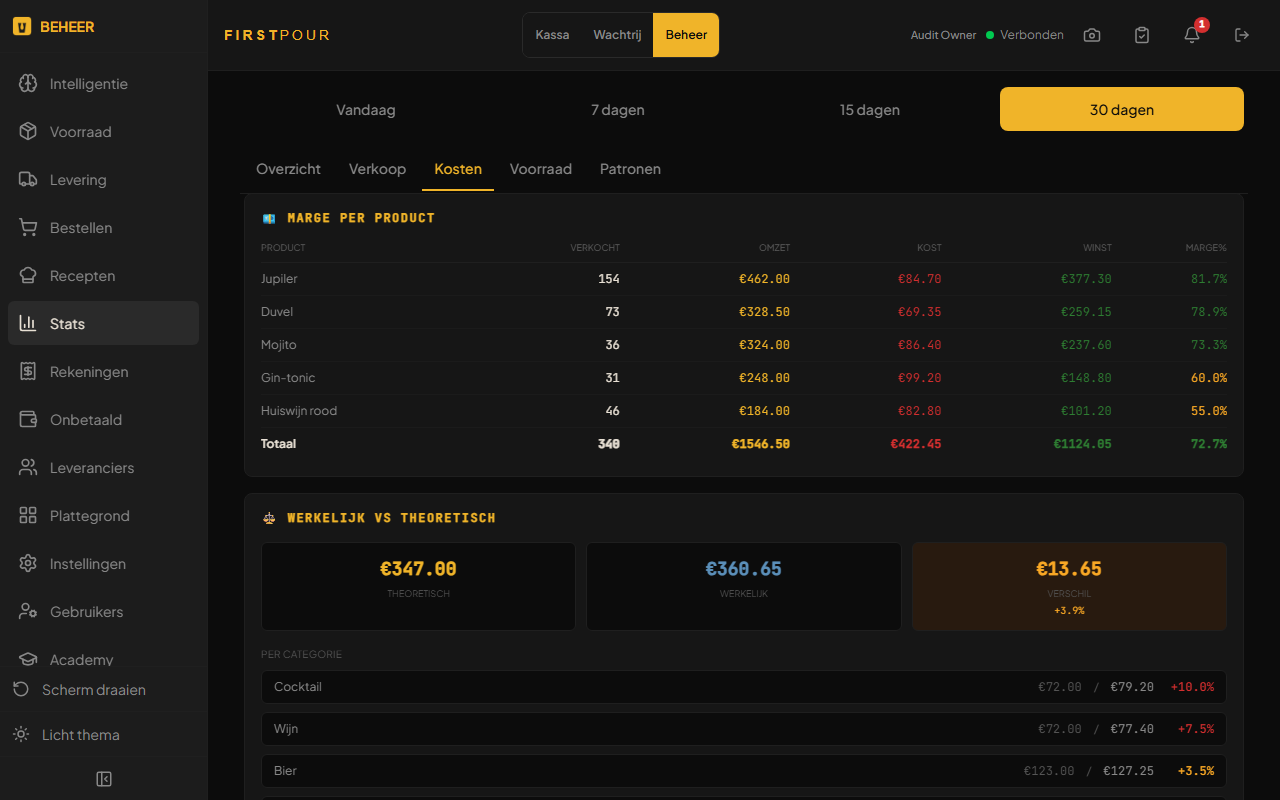The width and height of the screenshot is (1280, 800).
Task: Switch to Kassa mode
Action: [x=552, y=35]
